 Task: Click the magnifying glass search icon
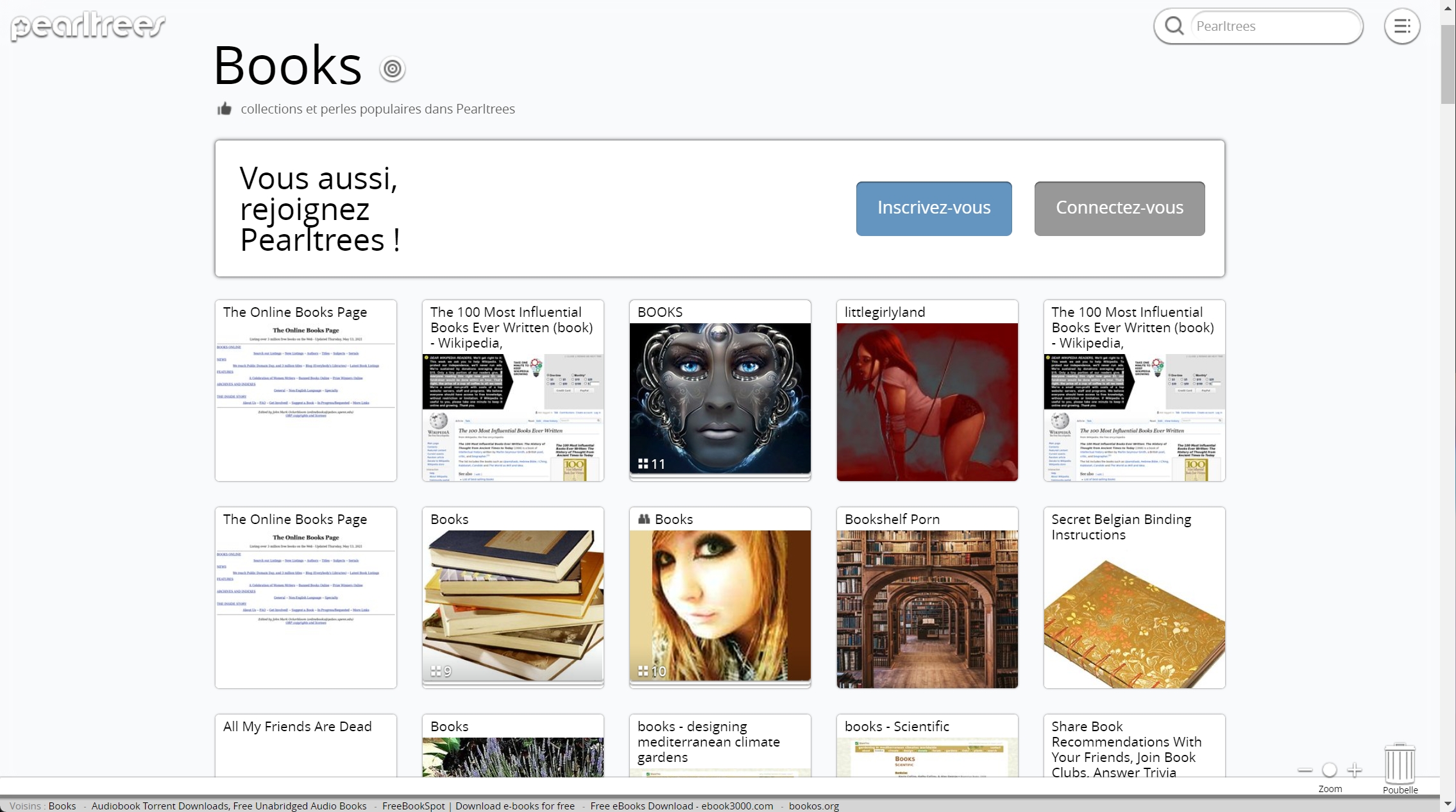click(x=1174, y=26)
